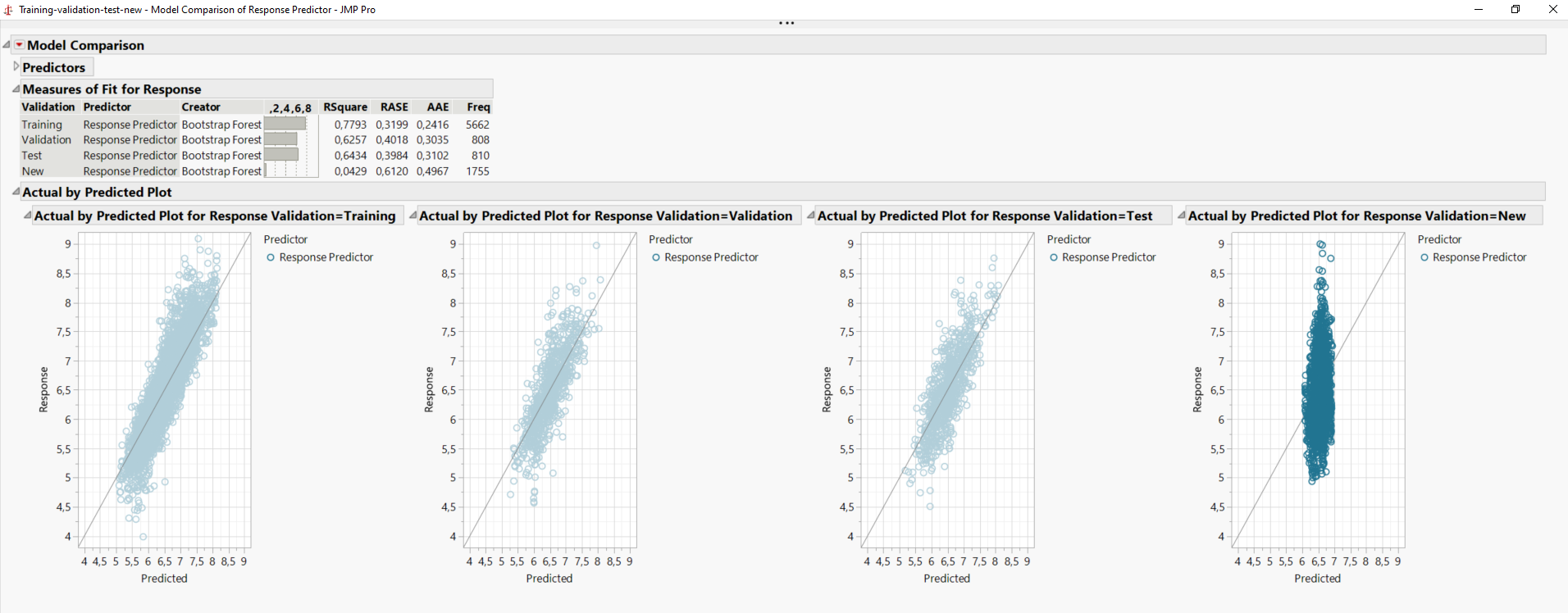Click the Freq column header

[478, 107]
